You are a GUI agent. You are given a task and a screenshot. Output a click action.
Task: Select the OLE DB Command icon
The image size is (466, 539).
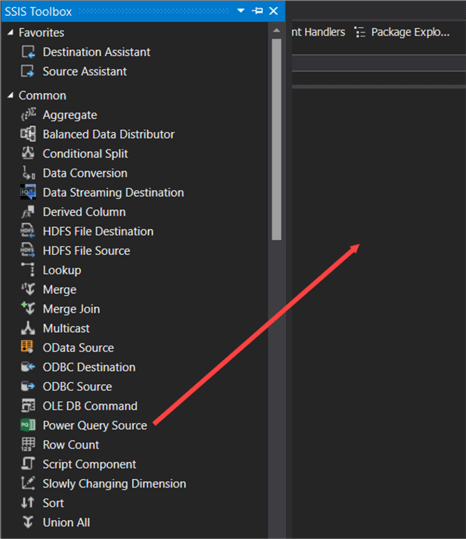click(28, 406)
